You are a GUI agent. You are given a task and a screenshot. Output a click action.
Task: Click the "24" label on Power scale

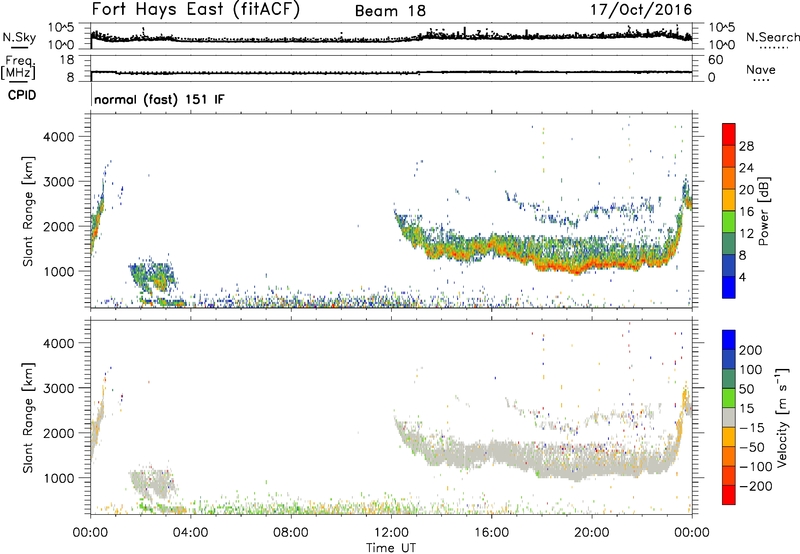pos(746,168)
